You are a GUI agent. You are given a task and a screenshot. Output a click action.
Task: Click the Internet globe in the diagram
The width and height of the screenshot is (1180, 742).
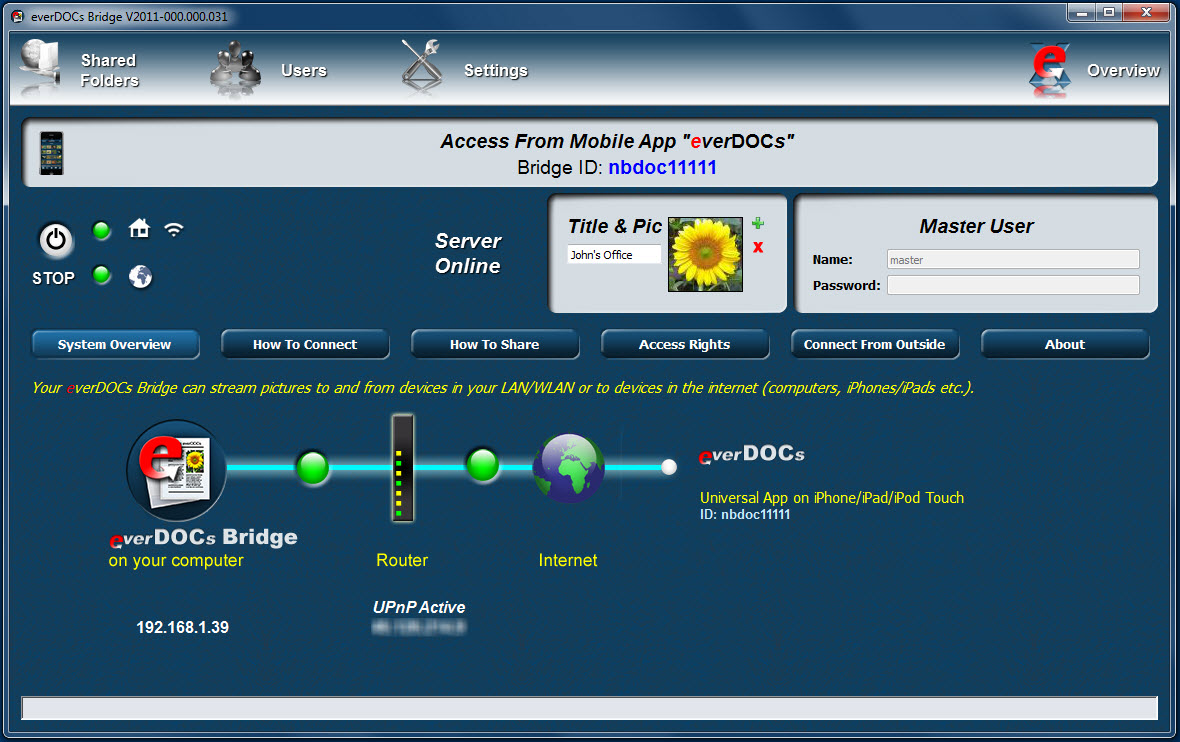(x=568, y=468)
